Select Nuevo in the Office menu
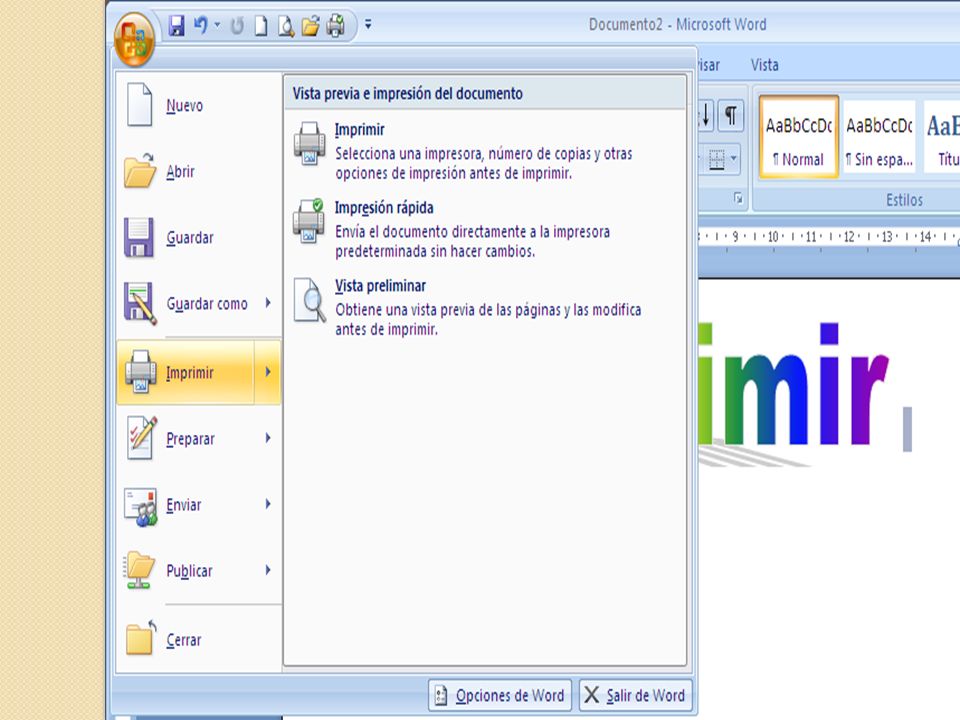Screen dimensions: 960x720 199,105
